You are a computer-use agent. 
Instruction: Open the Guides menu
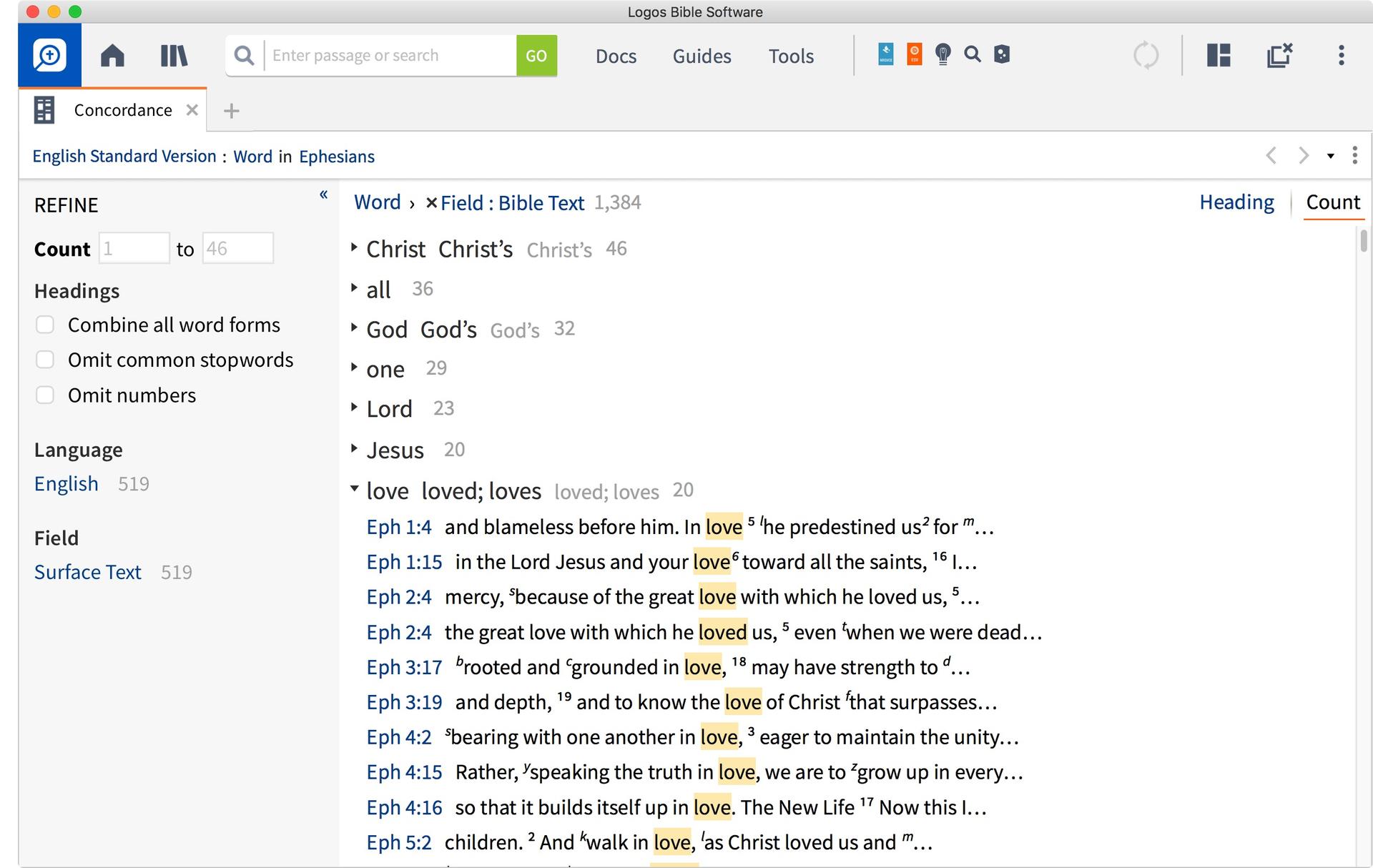click(702, 56)
